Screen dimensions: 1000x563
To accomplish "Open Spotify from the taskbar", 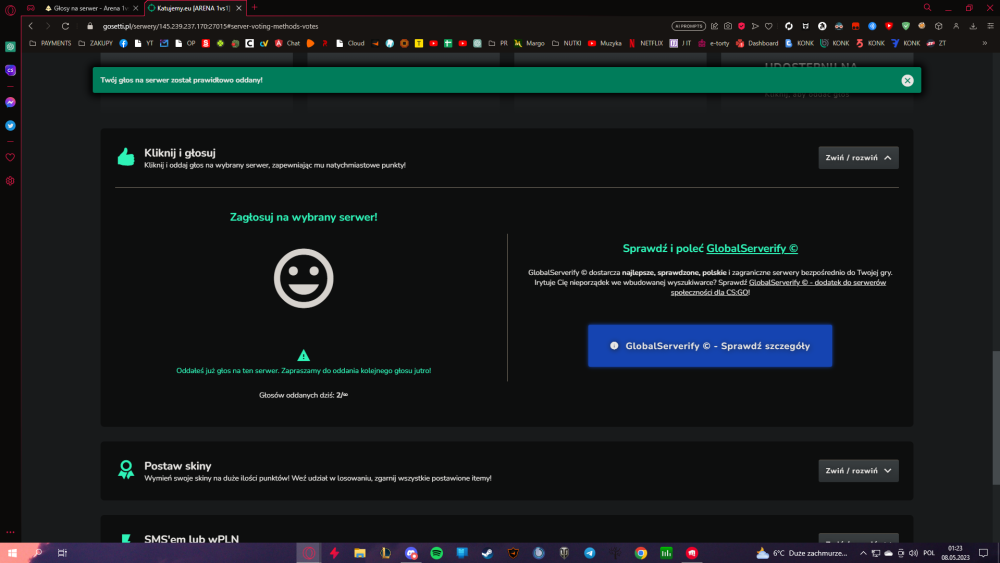I will pos(437,553).
